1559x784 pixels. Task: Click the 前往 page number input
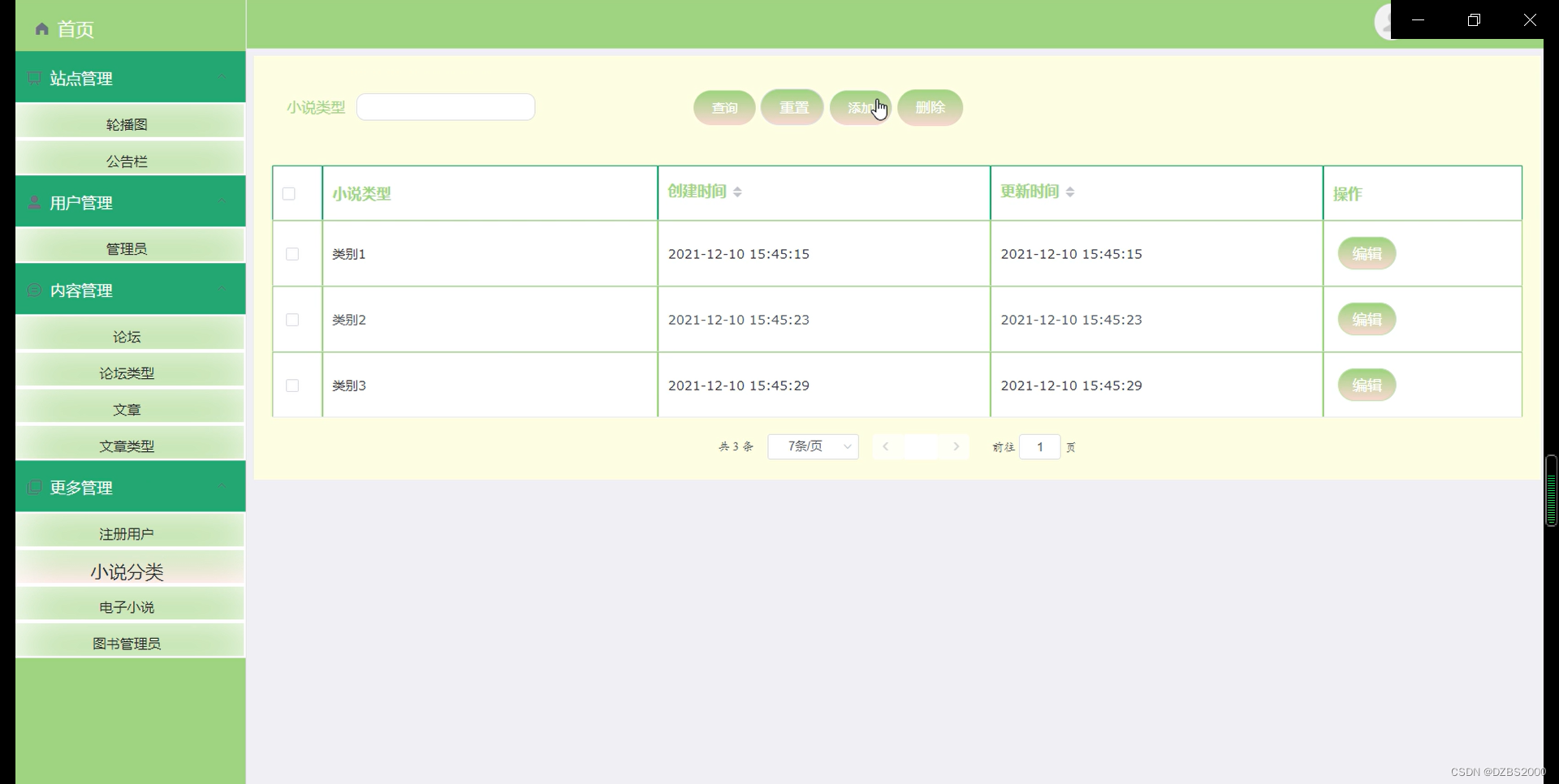click(1039, 446)
